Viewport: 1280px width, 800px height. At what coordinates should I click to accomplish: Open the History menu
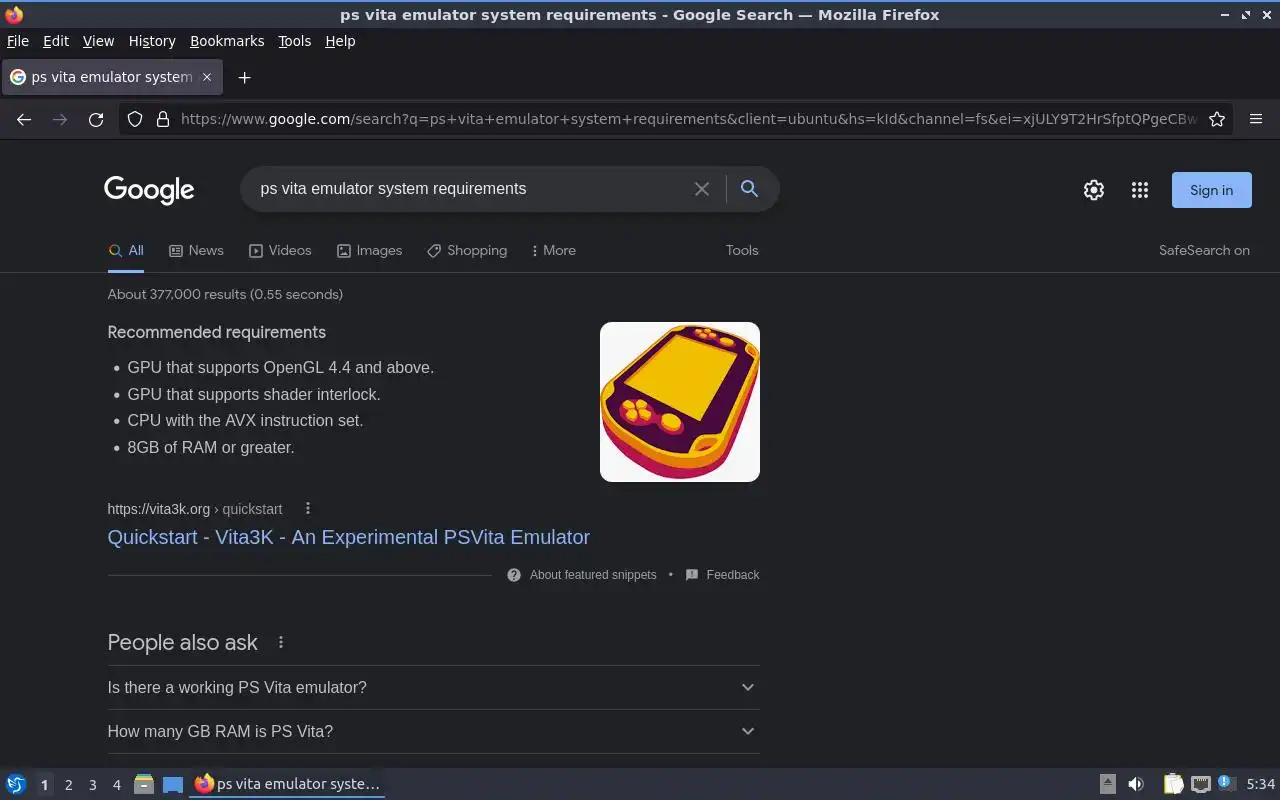(x=152, y=41)
